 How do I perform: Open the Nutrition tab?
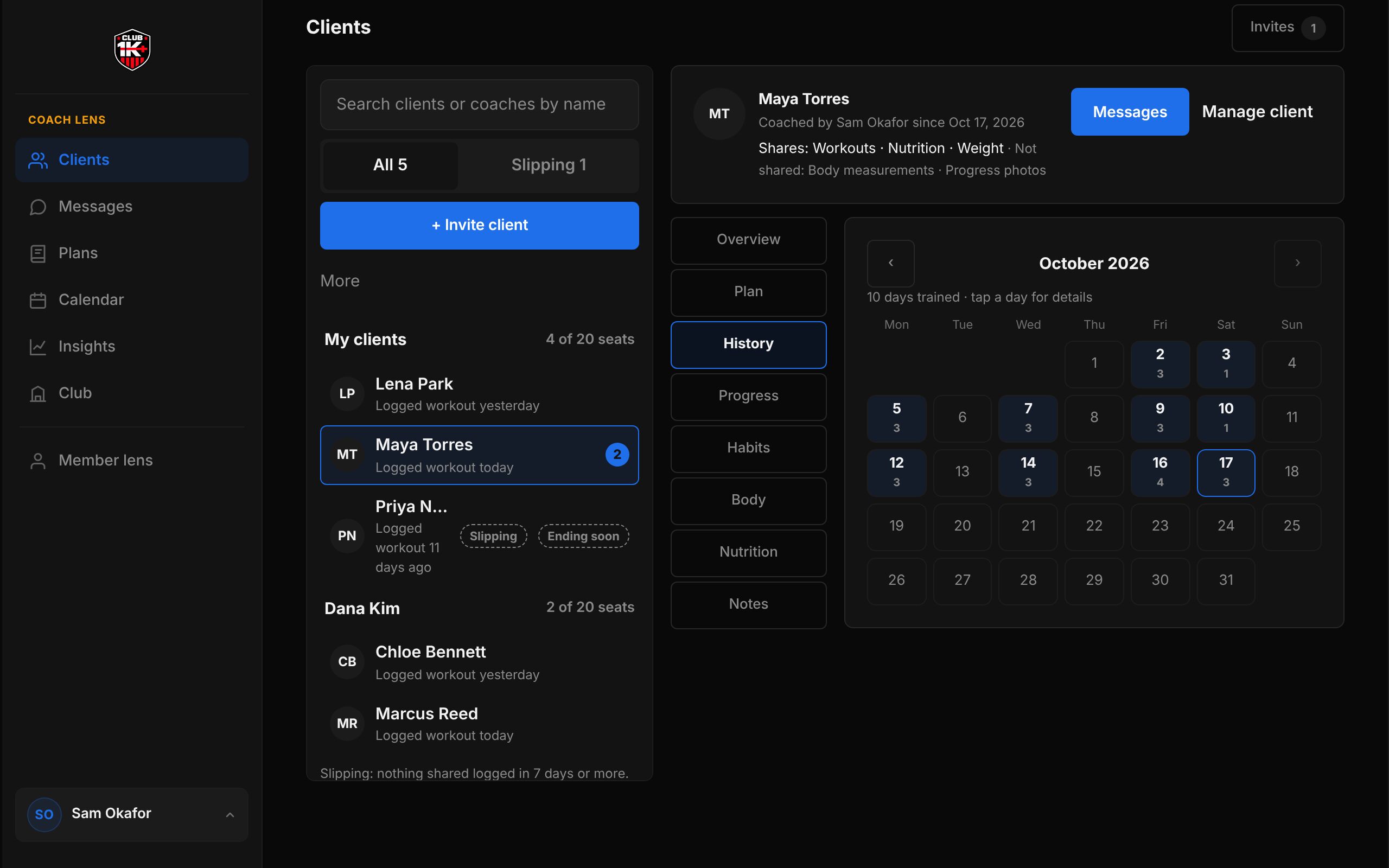point(748,552)
